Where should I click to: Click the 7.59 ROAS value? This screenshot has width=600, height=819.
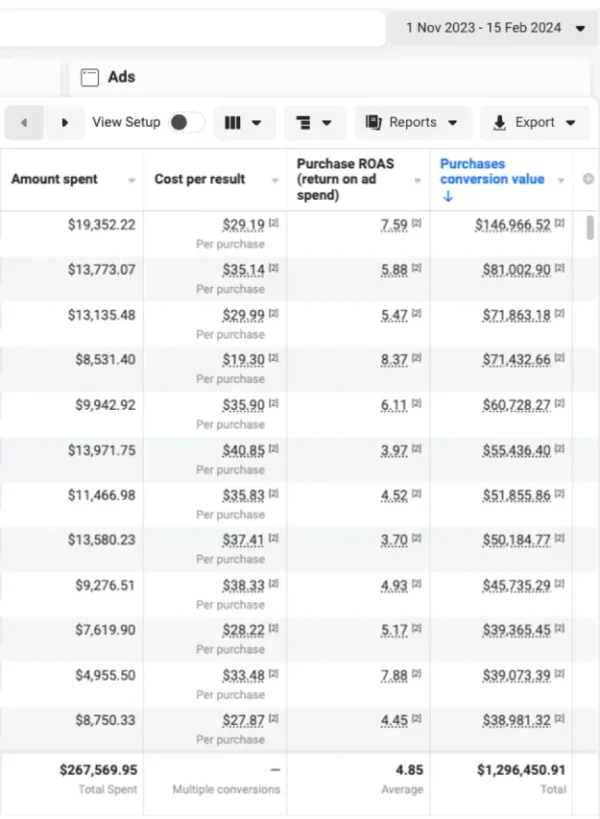pos(394,225)
